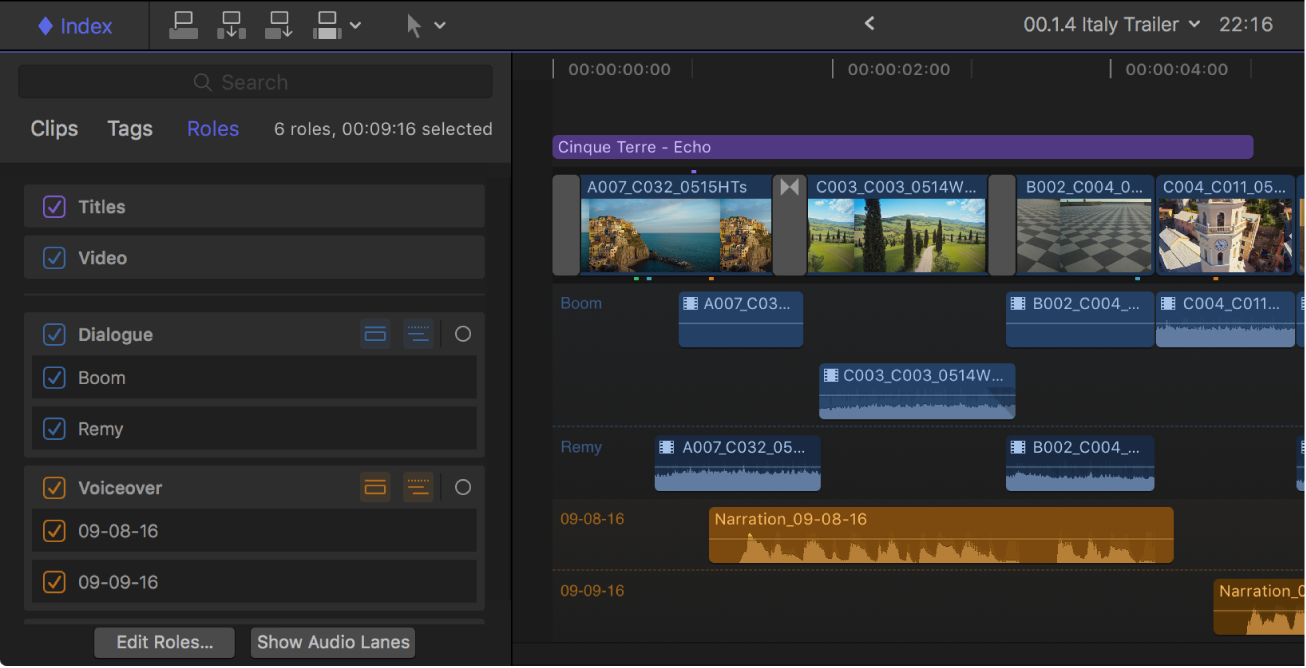Click the Append clip icon
The height and width of the screenshot is (668, 1306).
[279, 24]
